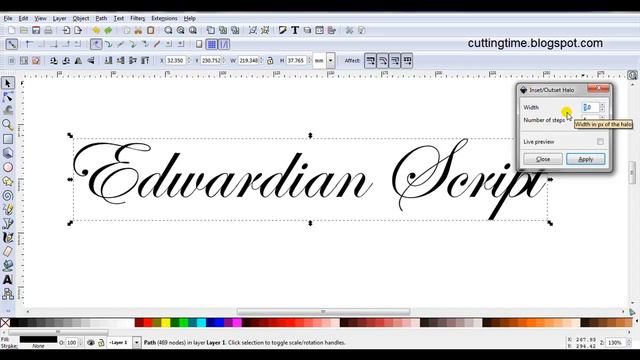Click the Print document icon
Viewport: 640px width, 360px height.
click(48, 30)
